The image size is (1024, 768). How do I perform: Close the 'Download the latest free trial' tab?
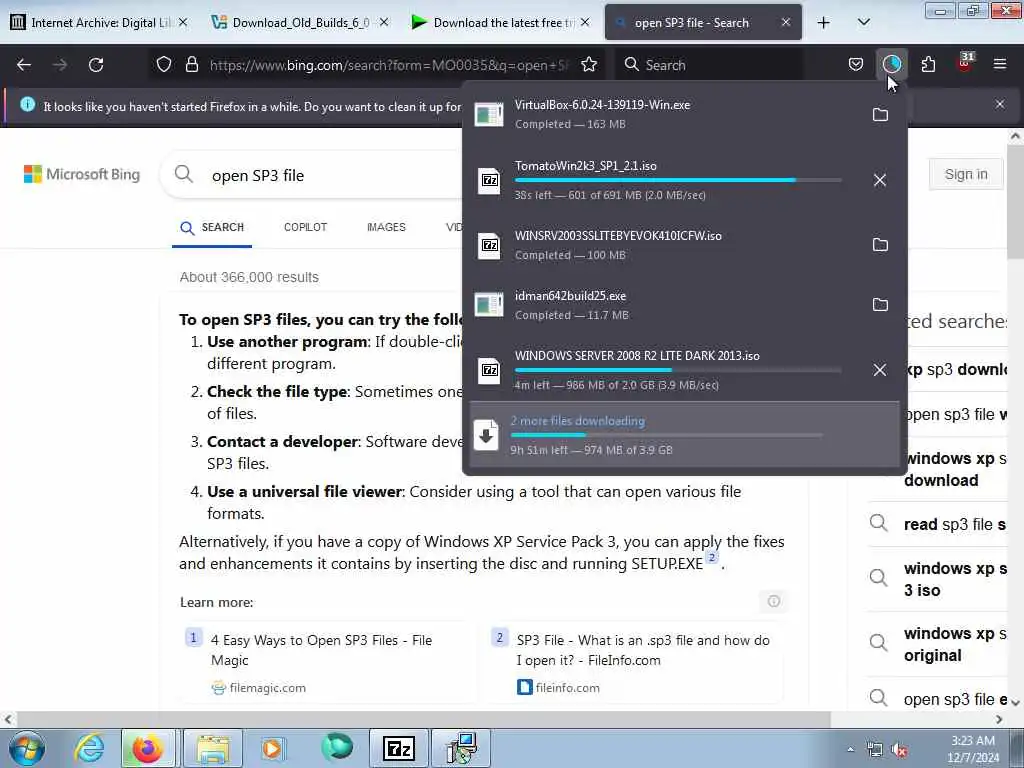coord(585,22)
